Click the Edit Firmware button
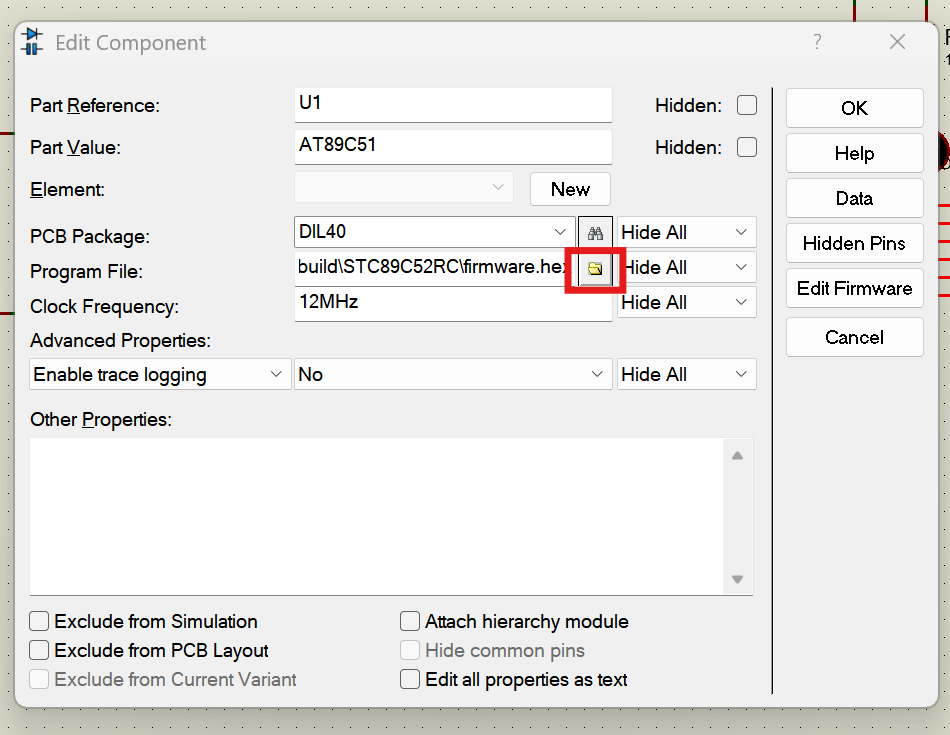950x735 pixels. pos(854,288)
